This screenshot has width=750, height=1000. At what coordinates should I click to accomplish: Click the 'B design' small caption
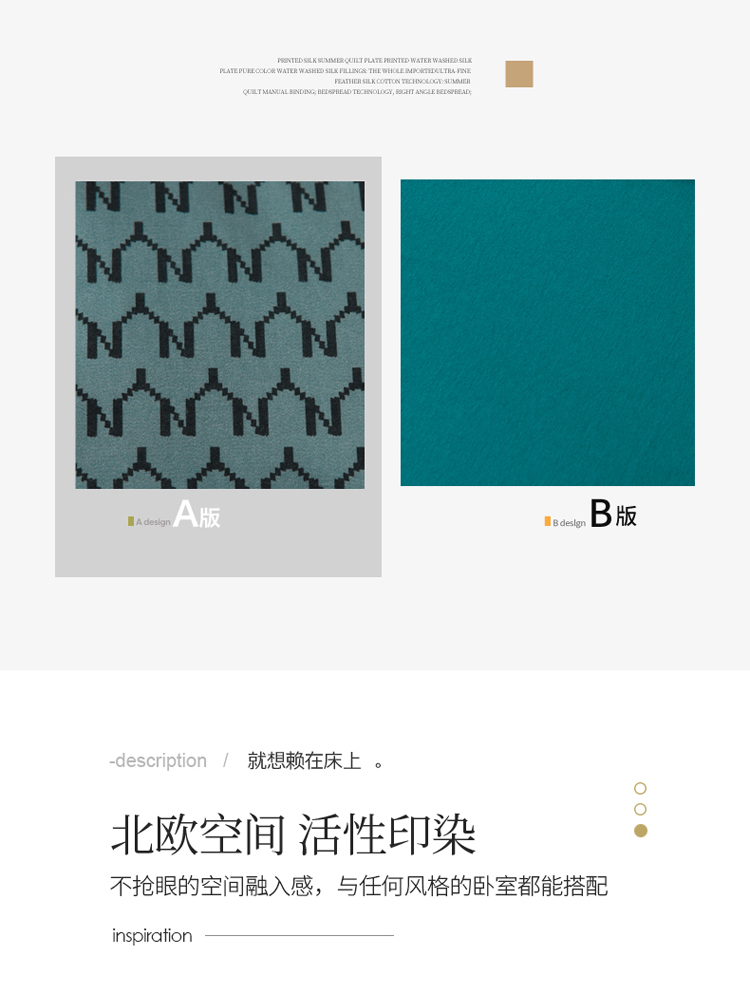[569, 523]
